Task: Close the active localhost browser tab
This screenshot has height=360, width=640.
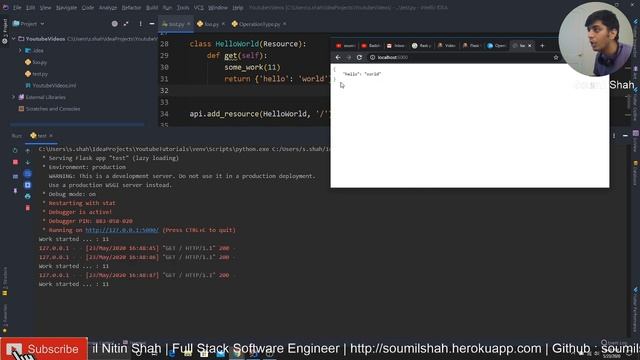Action: [530, 46]
